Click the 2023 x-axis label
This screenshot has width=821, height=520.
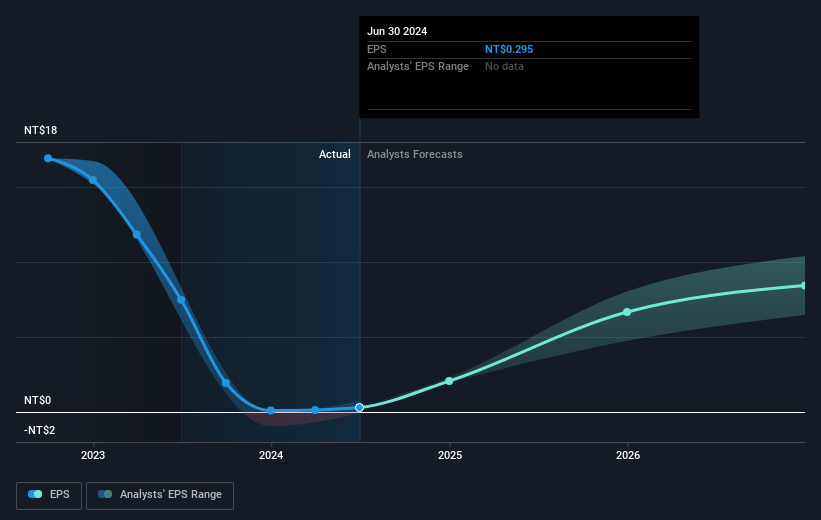click(x=93, y=455)
